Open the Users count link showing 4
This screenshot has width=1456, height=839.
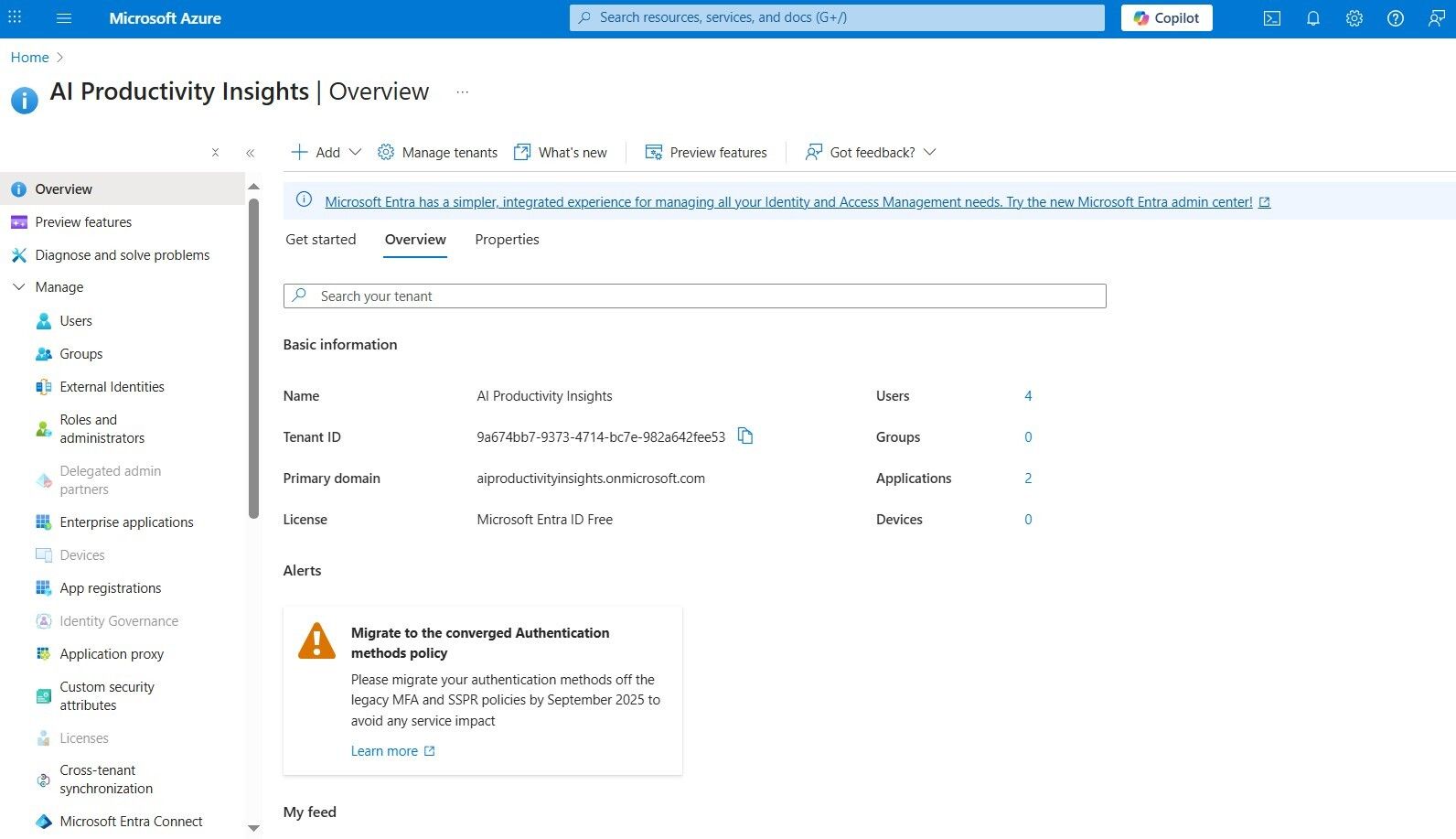(x=1028, y=396)
